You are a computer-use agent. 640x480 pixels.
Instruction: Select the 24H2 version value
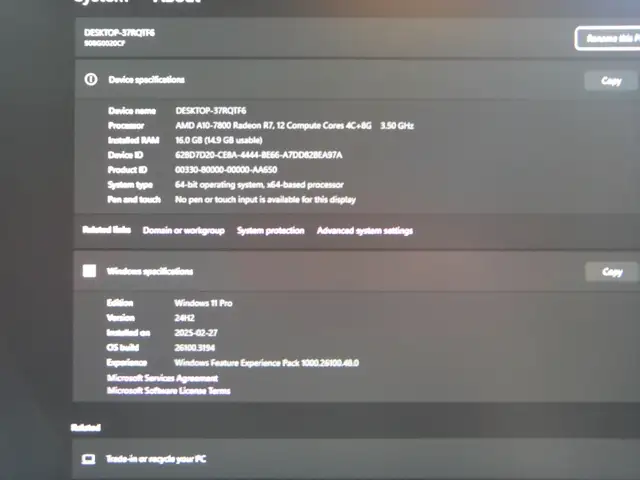[x=184, y=318]
